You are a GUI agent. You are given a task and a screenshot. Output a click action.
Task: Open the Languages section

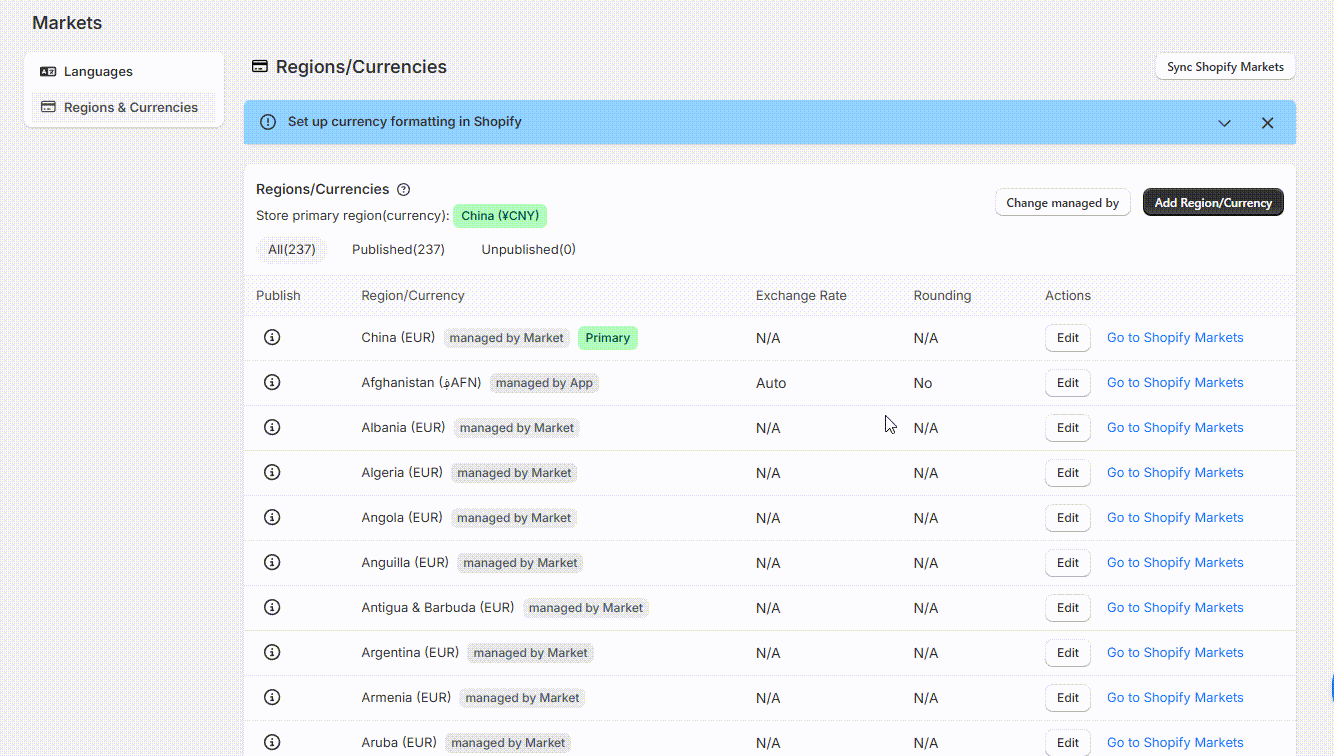click(124, 72)
